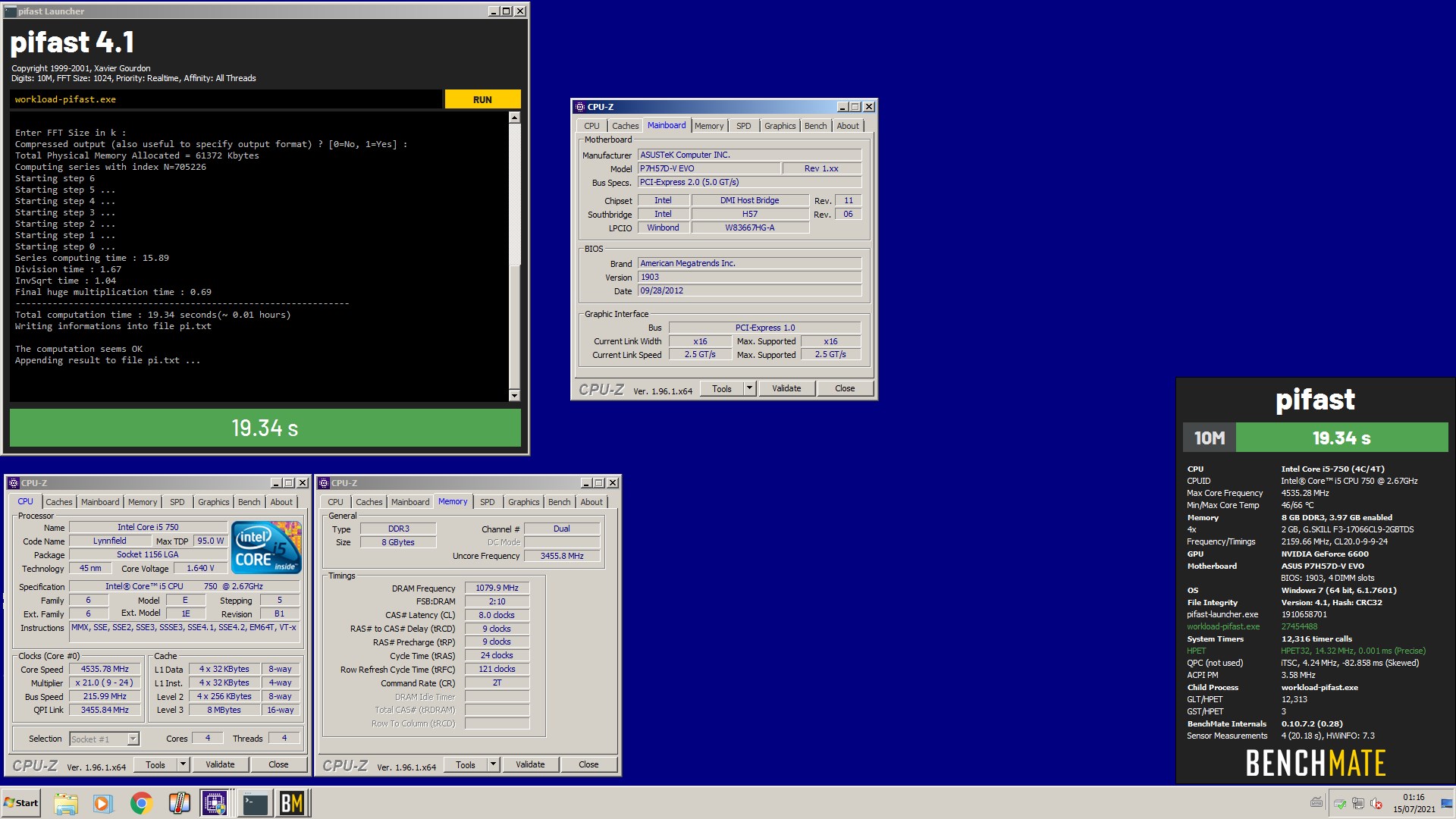Click the pifast Launcher title bar icon
The height and width of the screenshot is (819, 1456).
[11, 11]
